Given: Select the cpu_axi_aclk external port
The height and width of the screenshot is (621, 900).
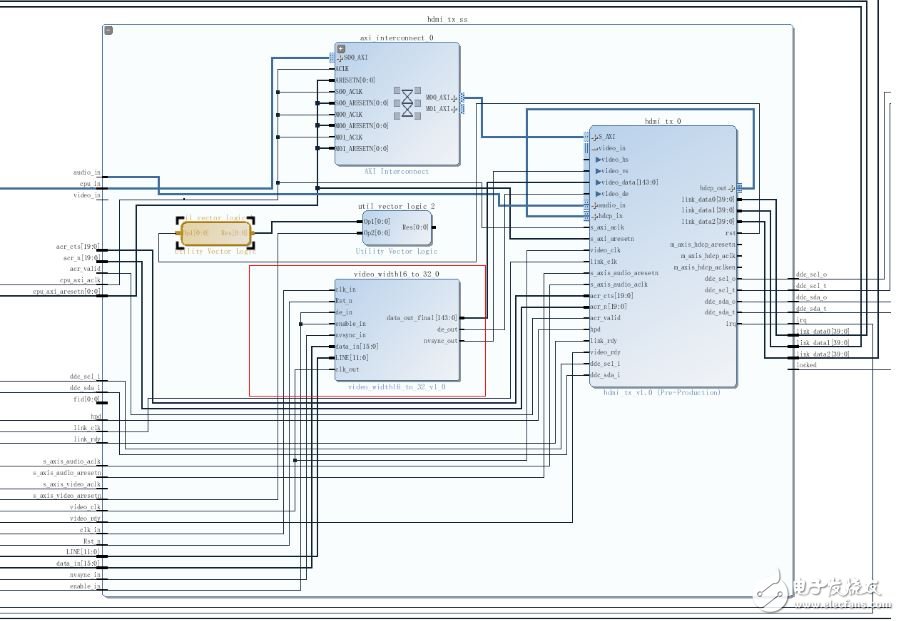Looking at the screenshot, I should (x=80, y=280).
